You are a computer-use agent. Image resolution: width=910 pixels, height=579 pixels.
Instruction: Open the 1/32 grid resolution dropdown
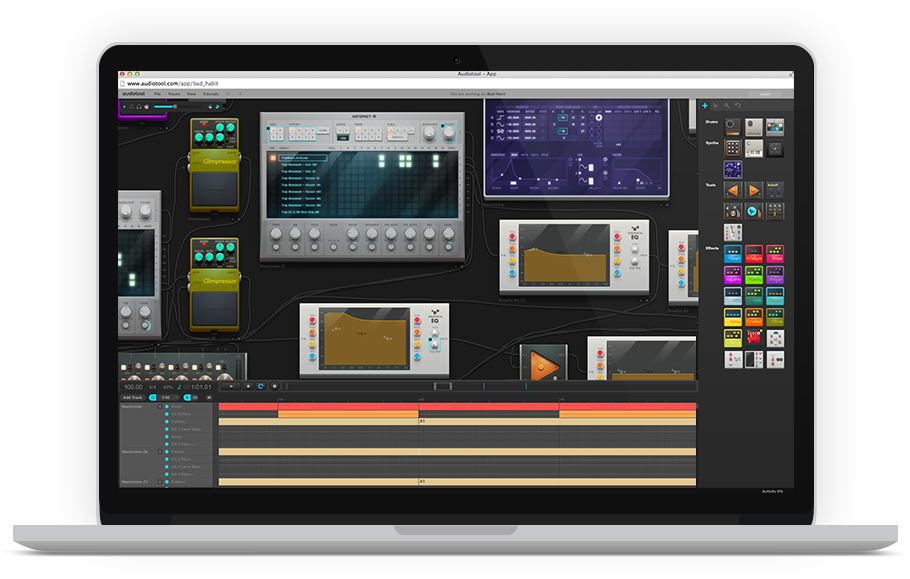click(x=166, y=397)
